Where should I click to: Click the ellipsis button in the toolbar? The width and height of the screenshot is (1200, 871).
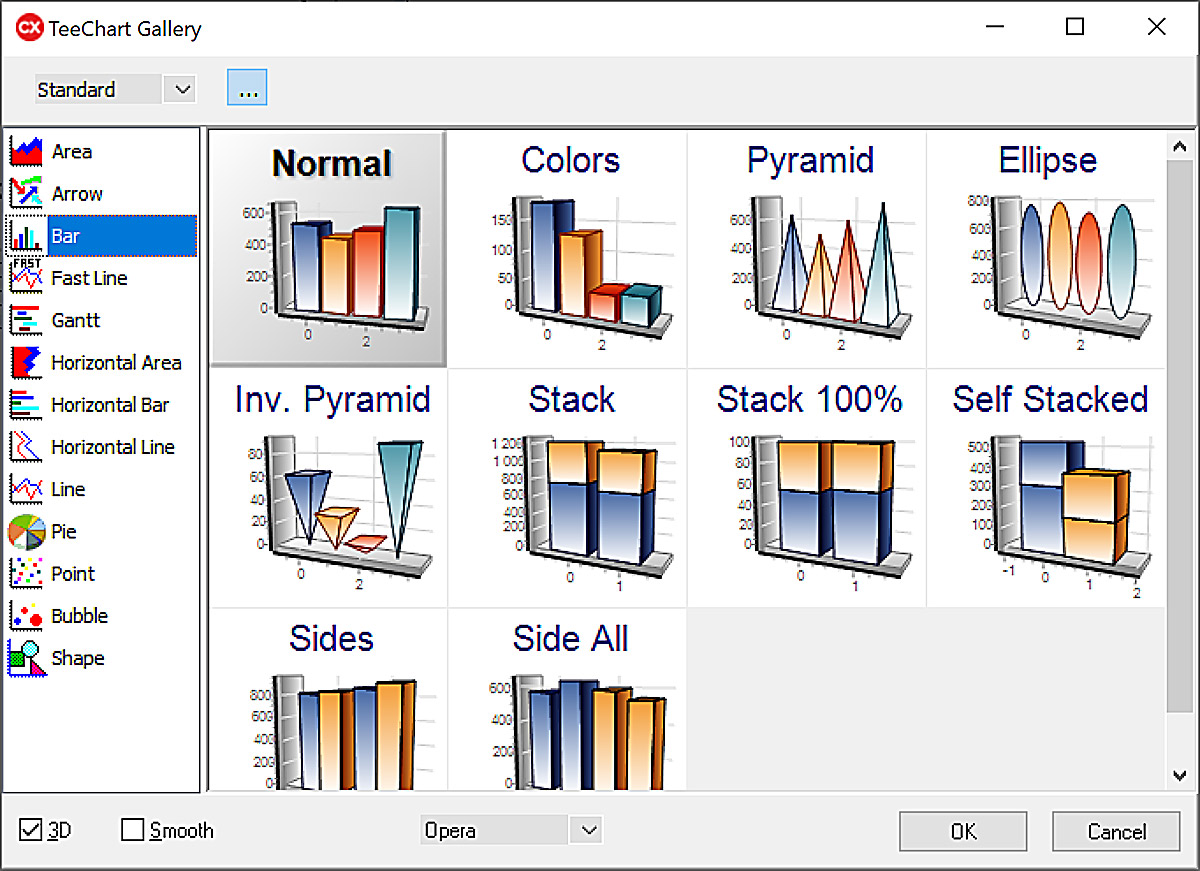(x=247, y=88)
